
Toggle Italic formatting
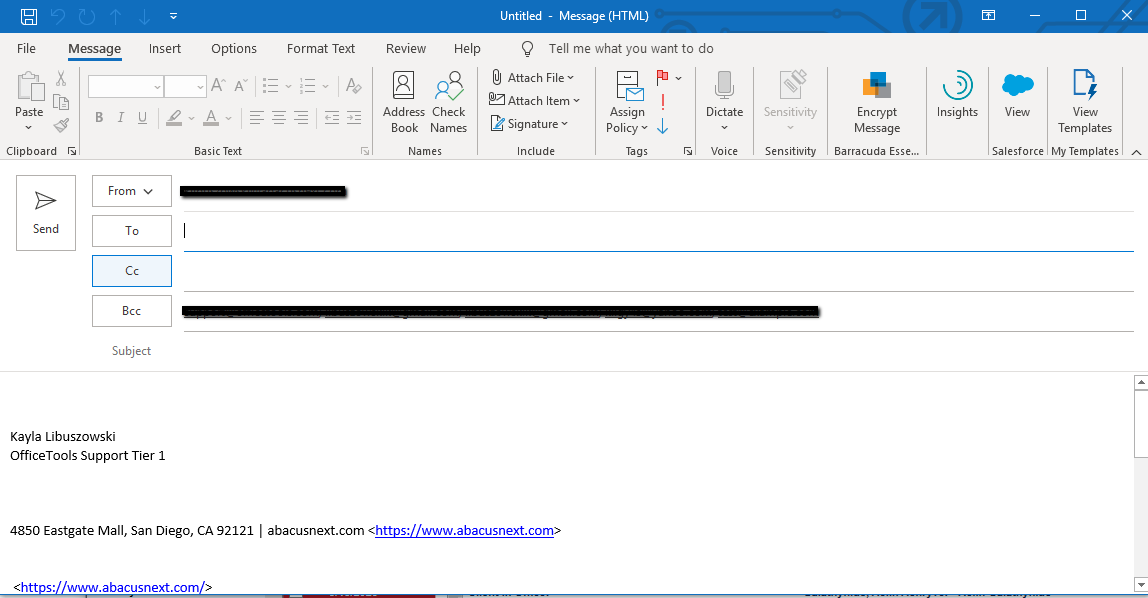click(121, 117)
